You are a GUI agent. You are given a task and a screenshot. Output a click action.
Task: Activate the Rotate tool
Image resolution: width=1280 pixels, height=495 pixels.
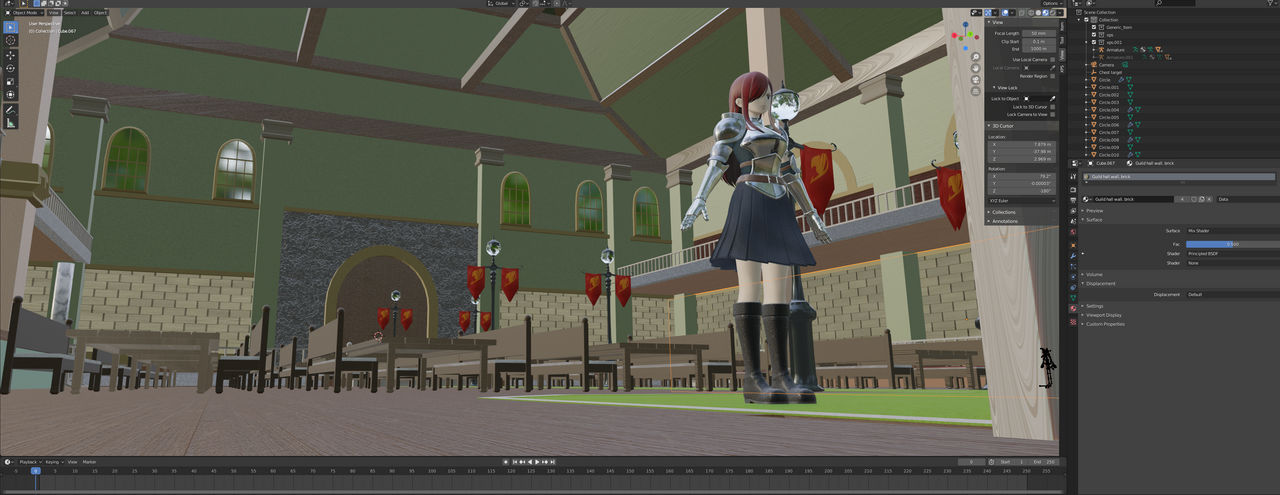click(x=10, y=68)
